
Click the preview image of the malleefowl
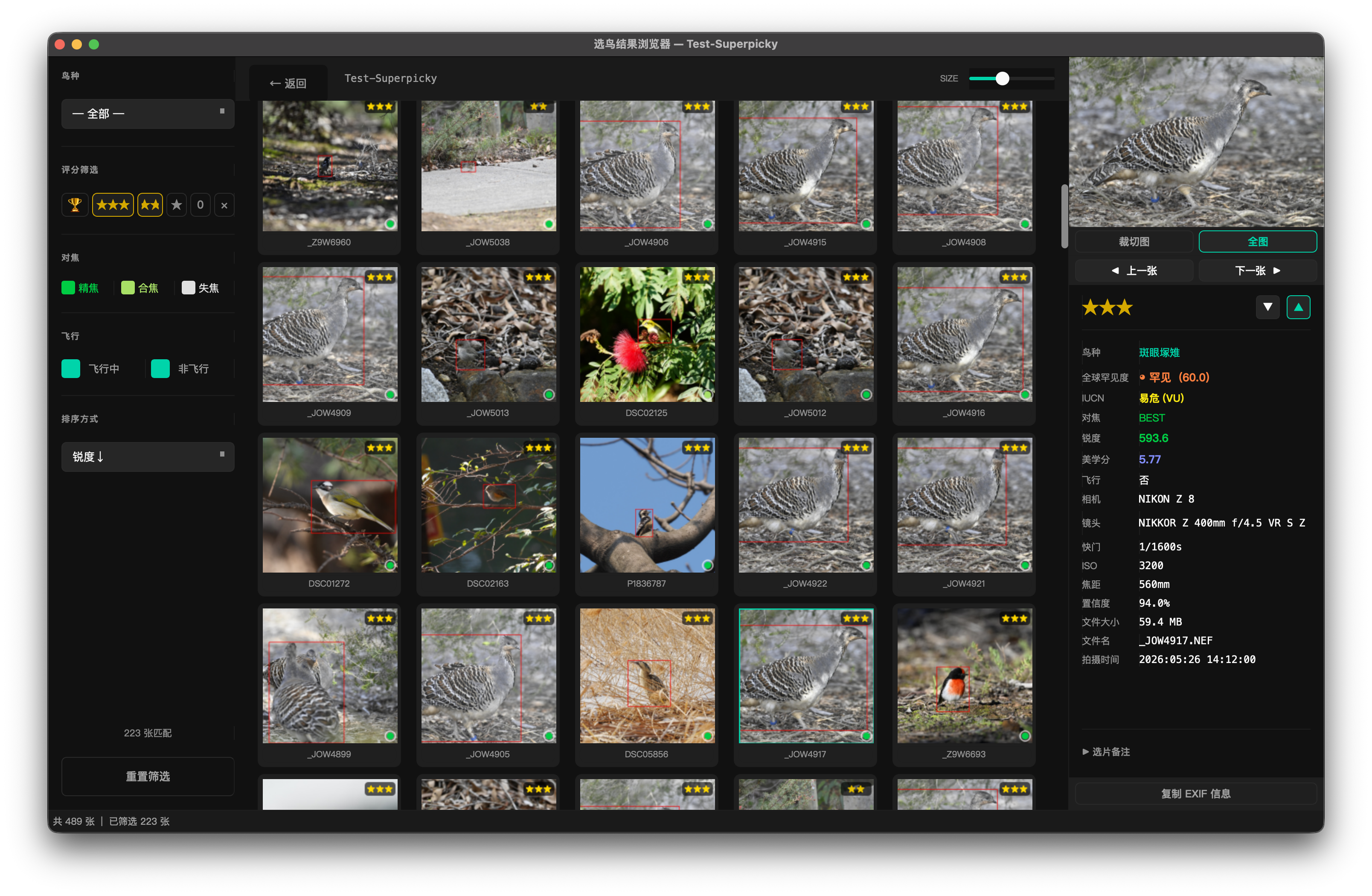coord(1196,142)
